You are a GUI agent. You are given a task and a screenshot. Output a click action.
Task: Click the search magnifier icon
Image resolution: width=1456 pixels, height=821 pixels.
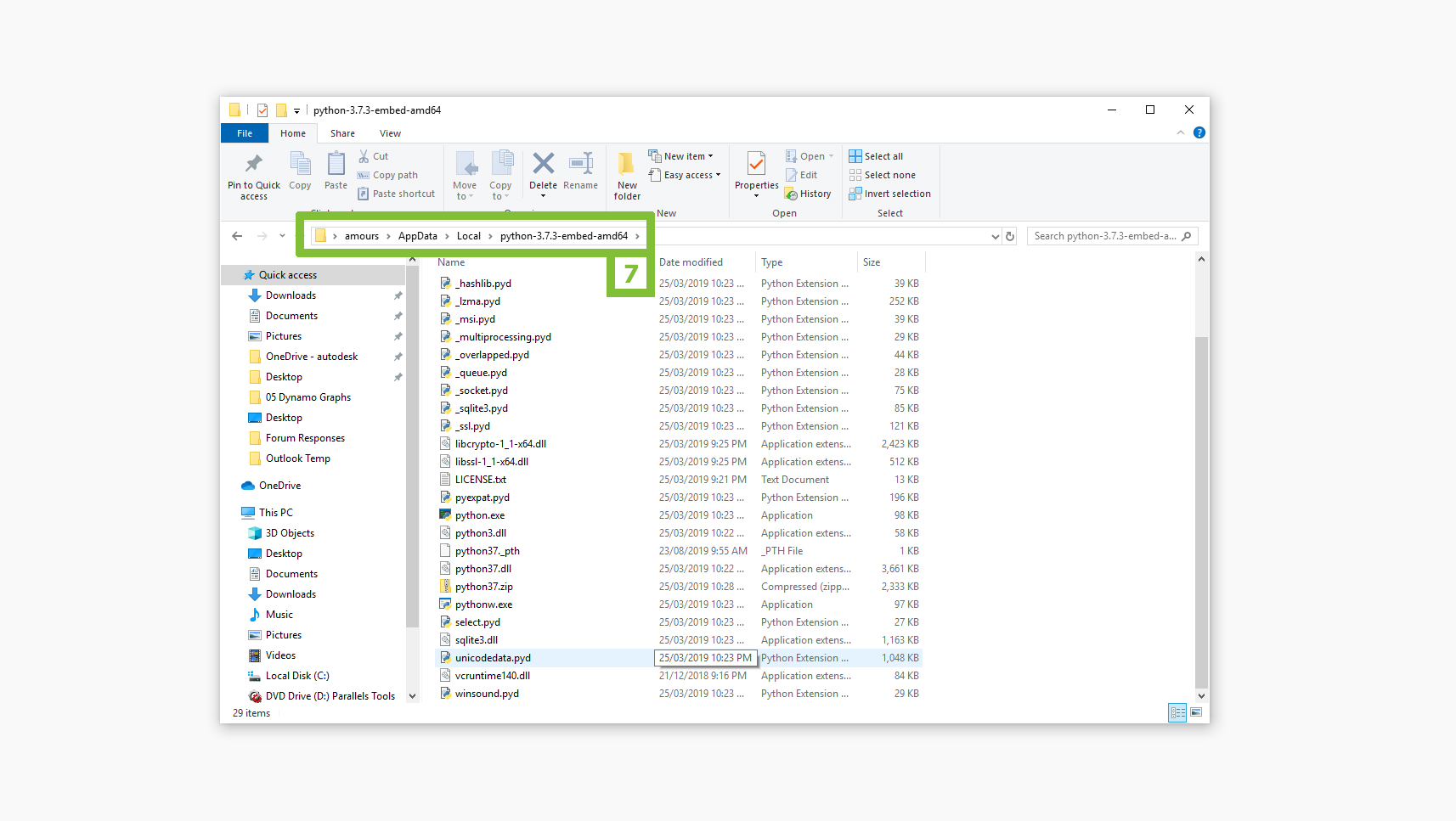(x=1187, y=236)
